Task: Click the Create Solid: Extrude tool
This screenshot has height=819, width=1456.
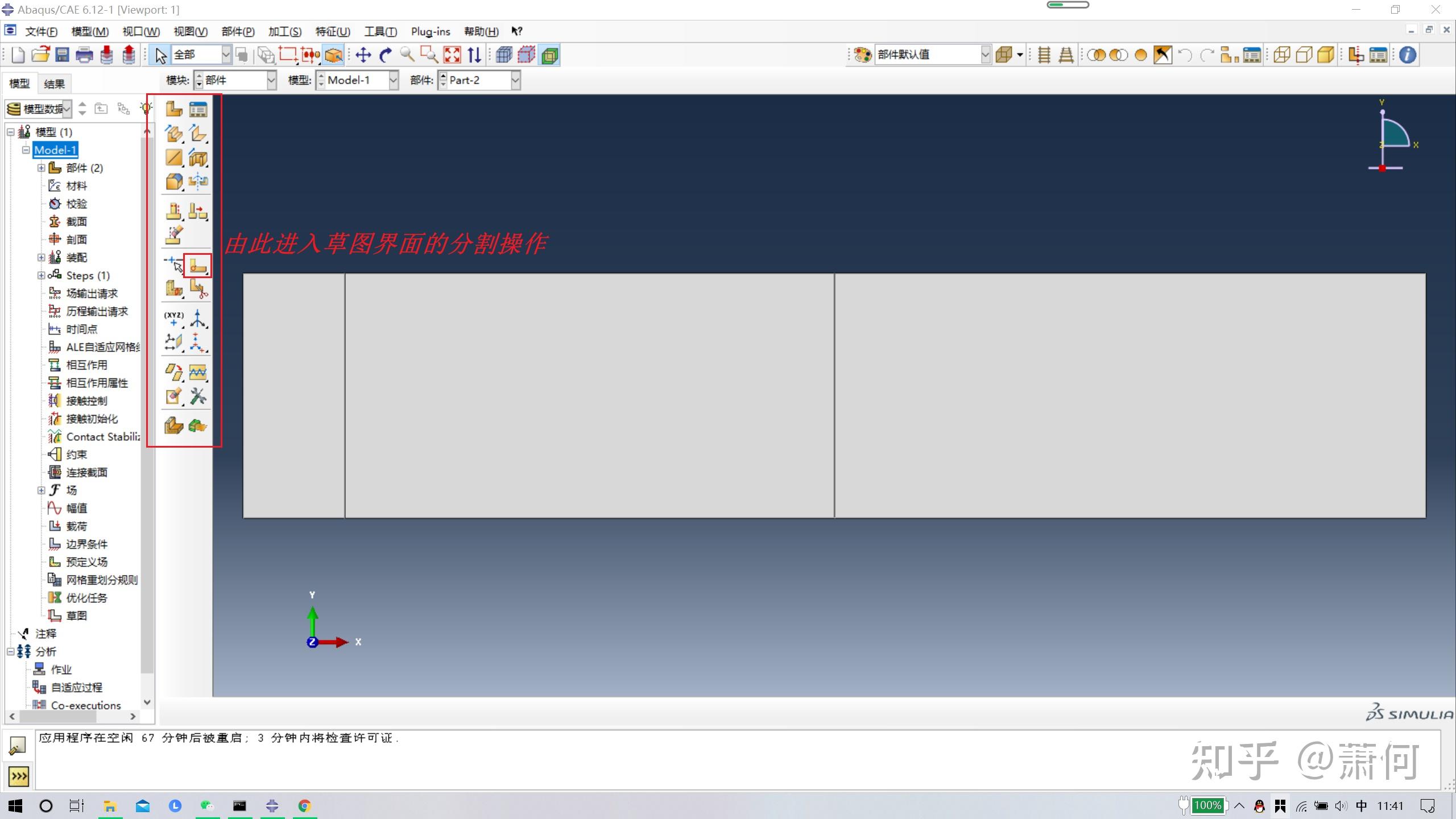Action: tap(173, 133)
